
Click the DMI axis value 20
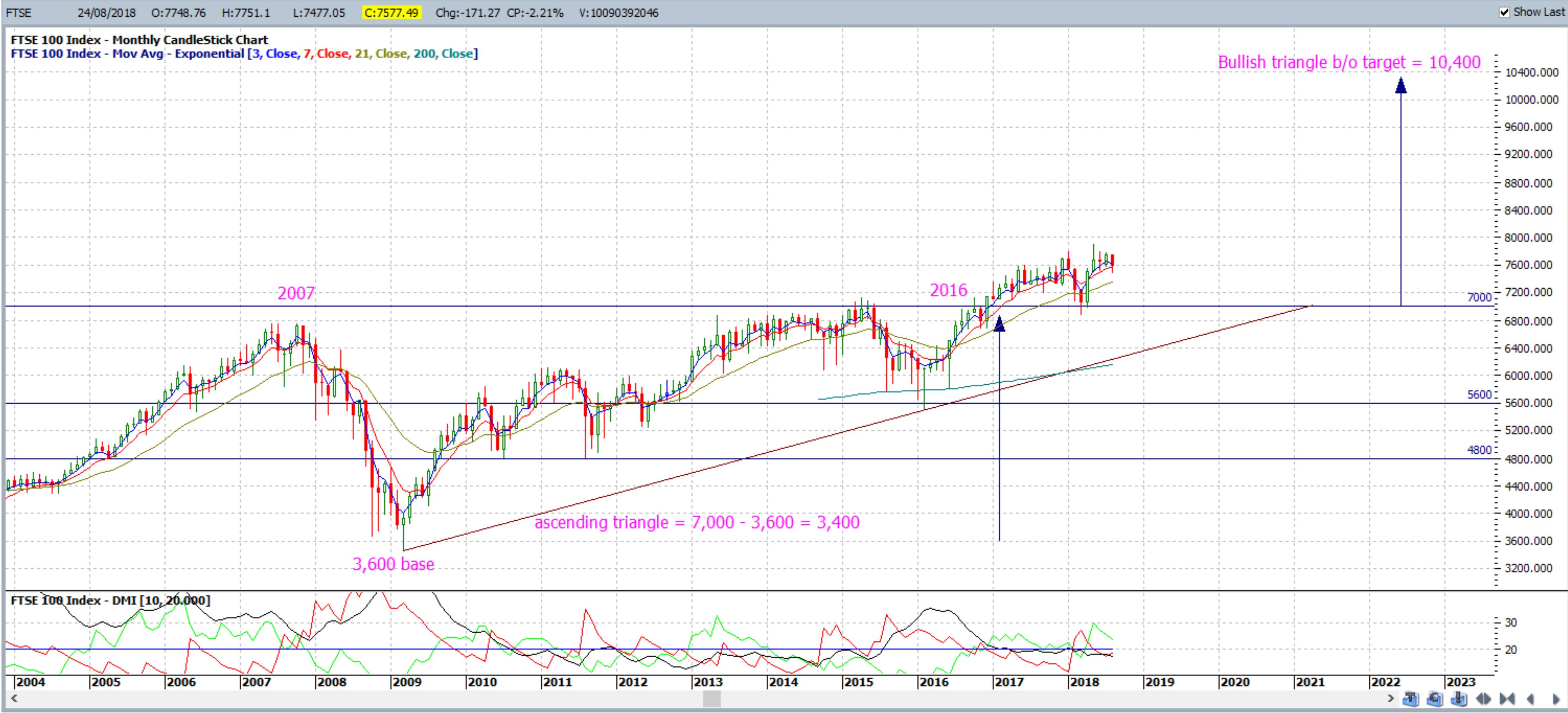point(1511,650)
